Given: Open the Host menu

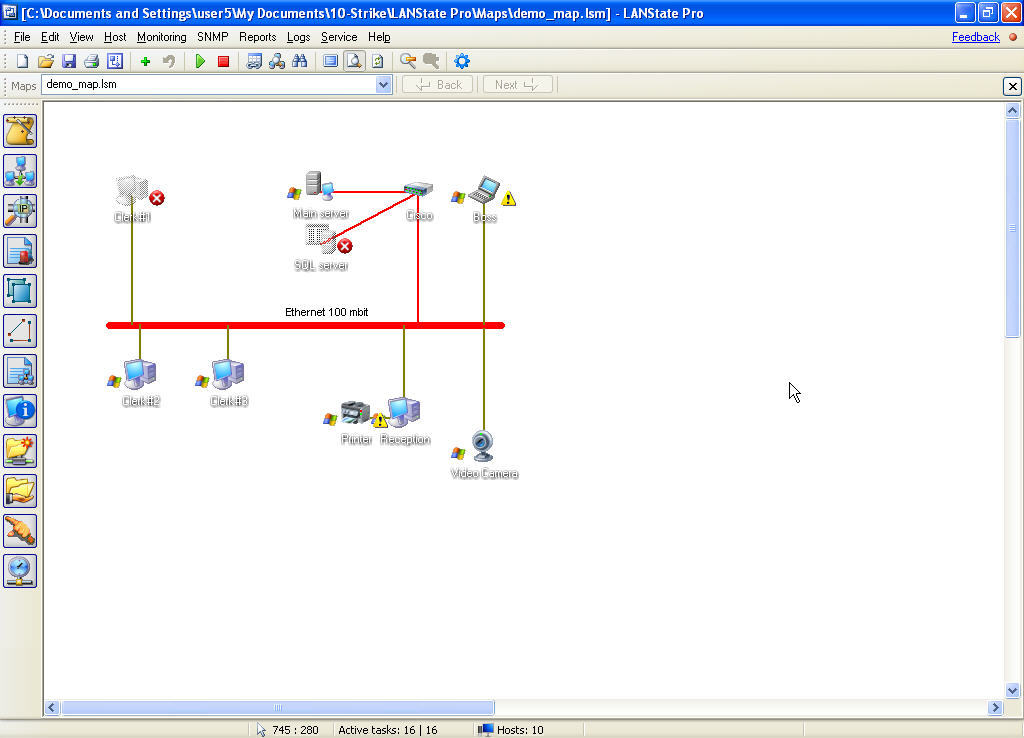Looking at the screenshot, I should click(115, 37).
